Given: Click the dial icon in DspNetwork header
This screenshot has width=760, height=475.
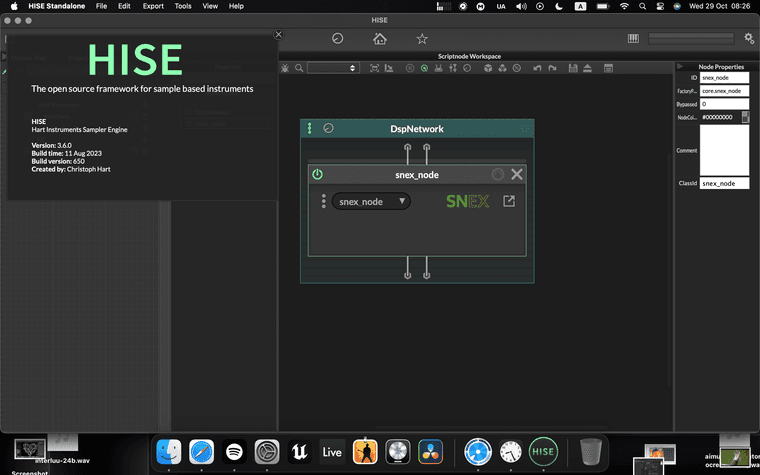Looking at the screenshot, I should (x=328, y=128).
